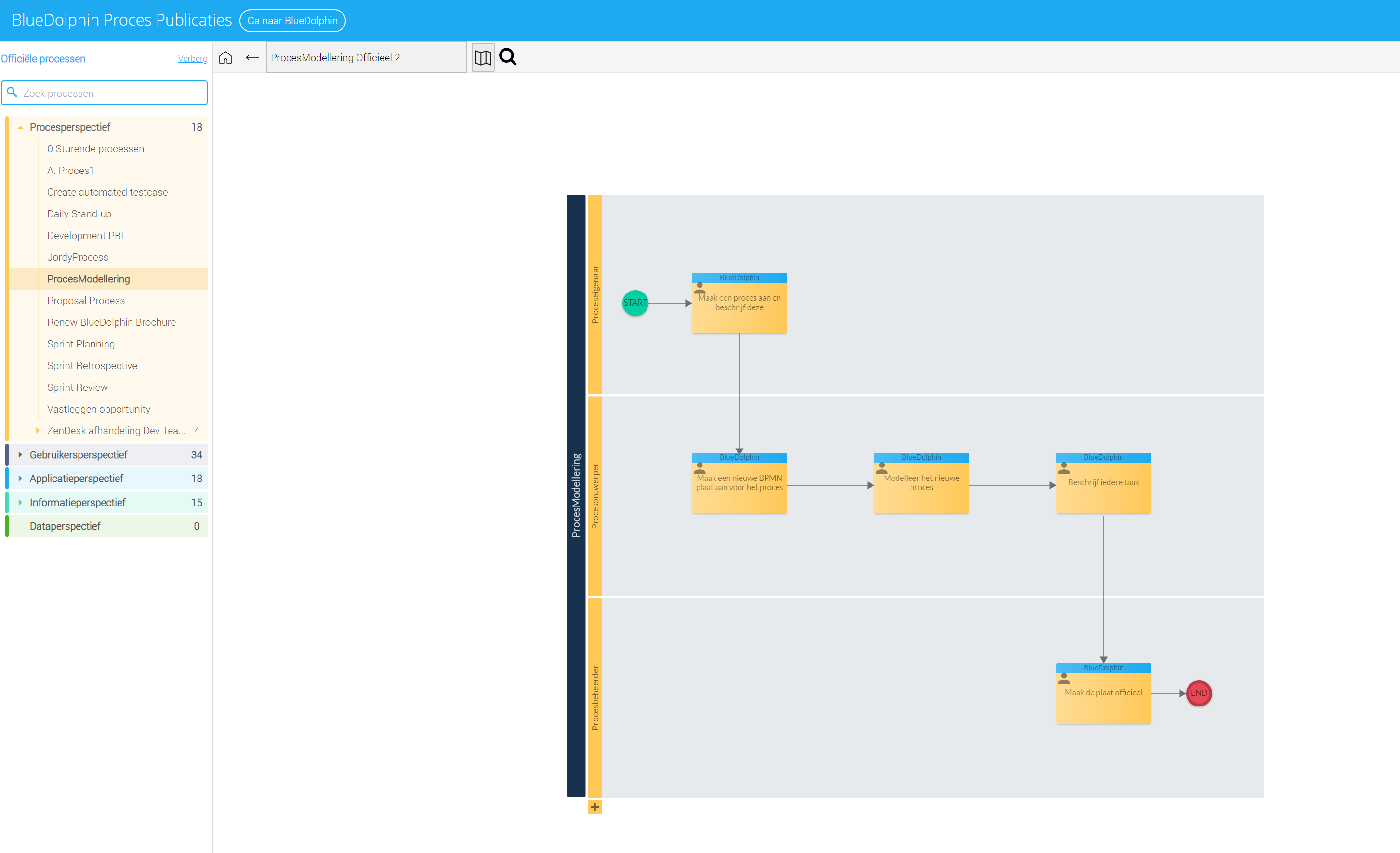The width and height of the screenshot is (1400, 853).
Task: Click the Procesontwerper lane header
Action: click(595, 496)
